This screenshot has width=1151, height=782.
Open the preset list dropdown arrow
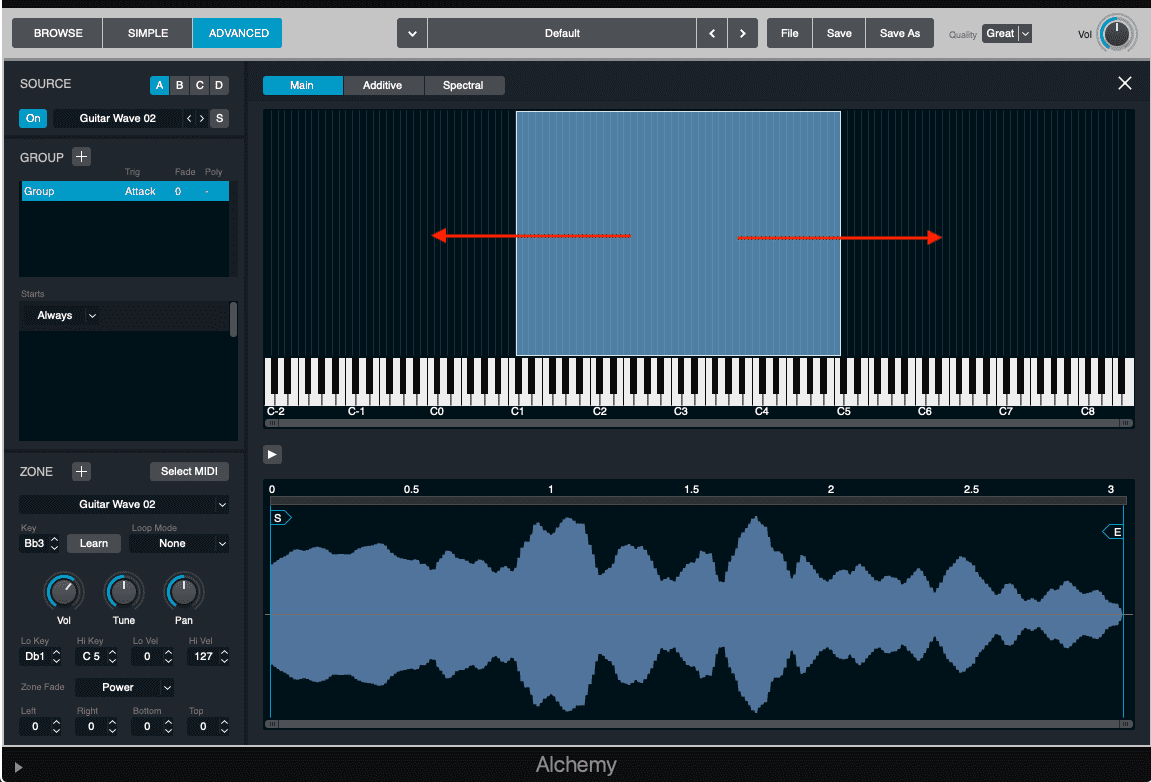click(412, 33)
